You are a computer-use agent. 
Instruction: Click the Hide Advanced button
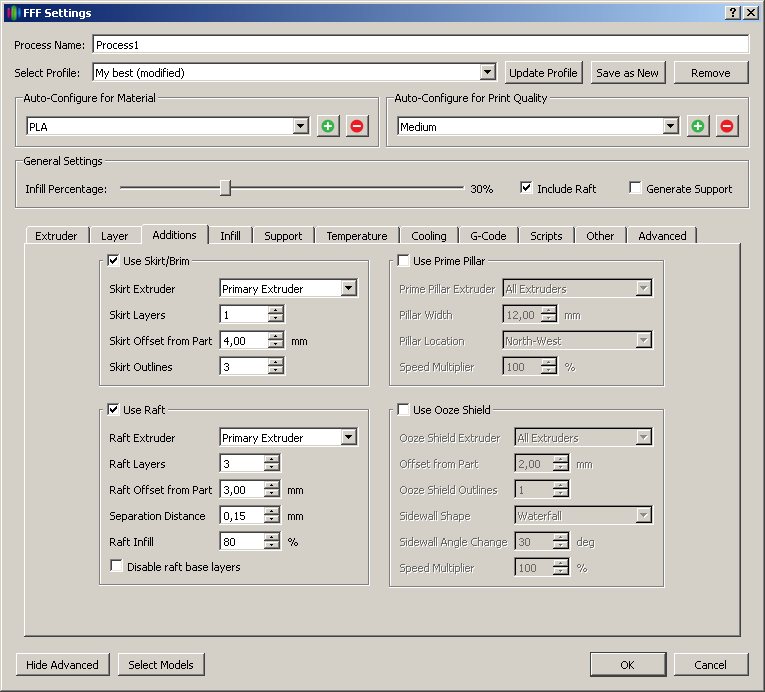pos(62,665)
